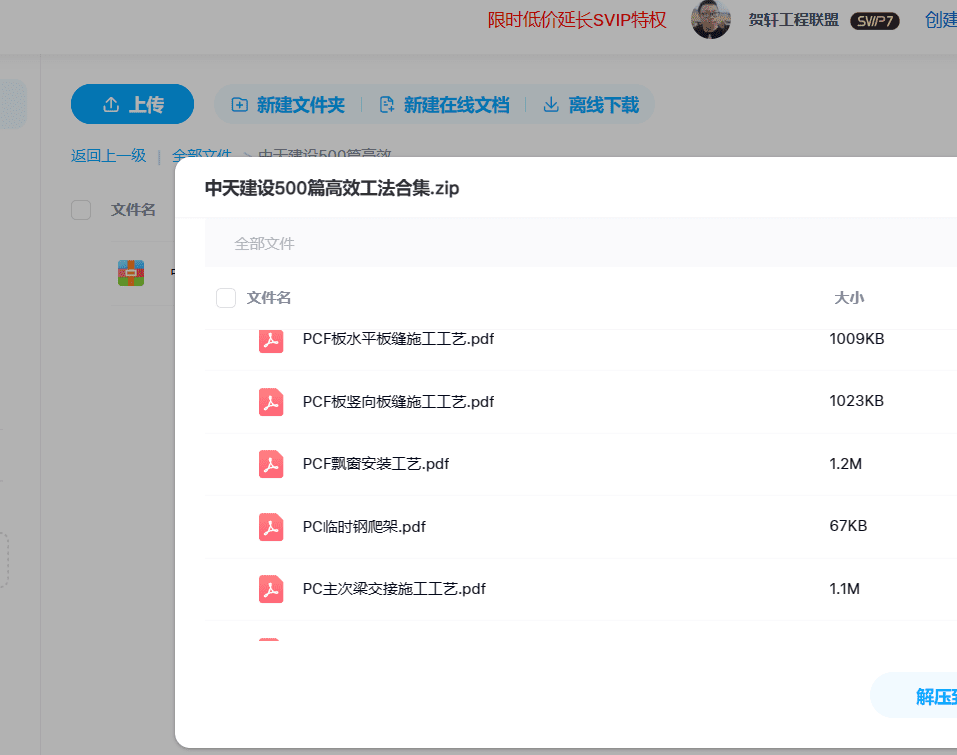The image size is (957, 755).
Task: Select file PC主次梁交接施工工艺.pdf
Action: click(394, 589)
